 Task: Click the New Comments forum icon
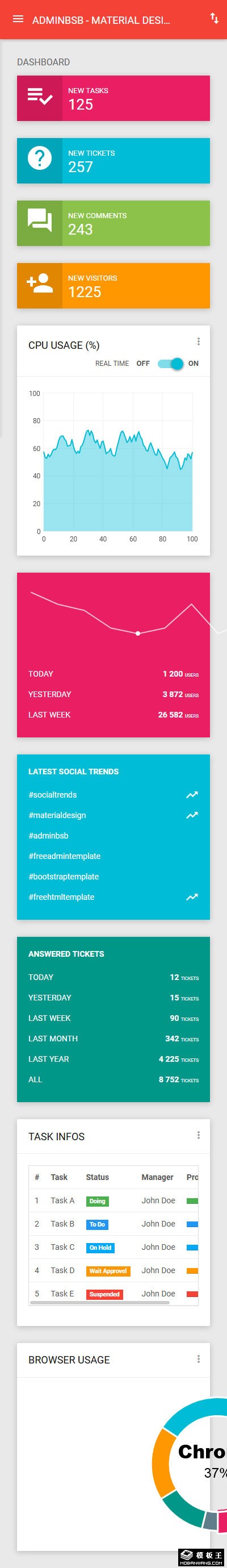point(40,223)
